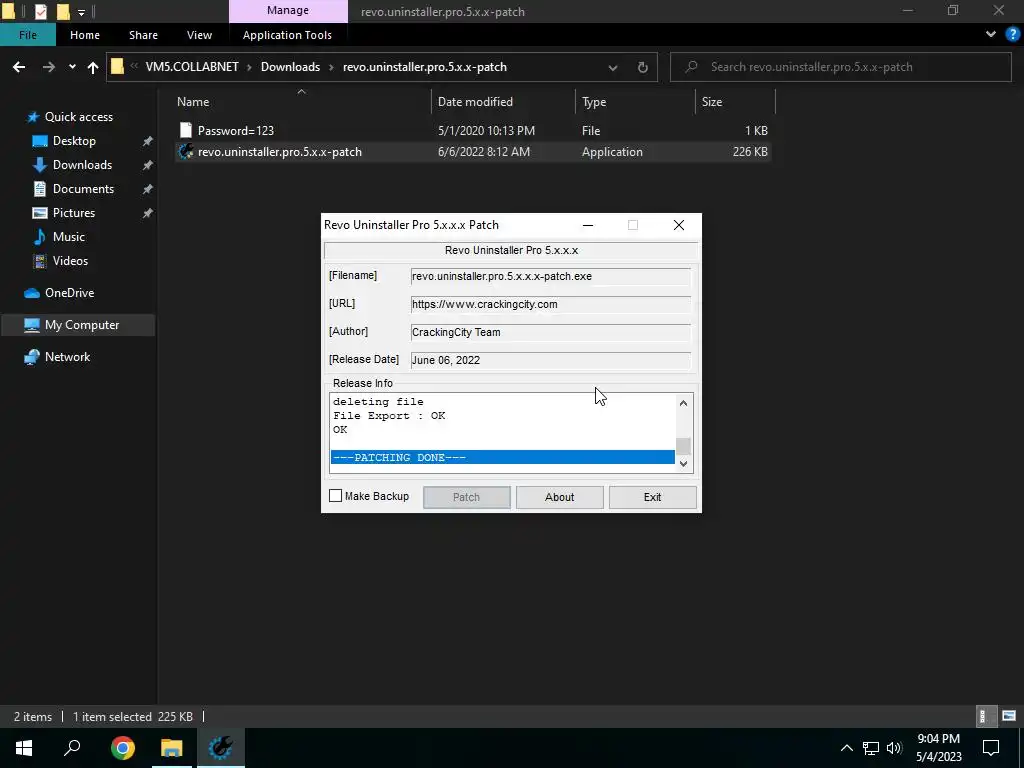Image resolution: width=1024 pixels, height=768 pixels.
Task: Open recent locations dropdown arrow
Action: click(x=72, y=67)
